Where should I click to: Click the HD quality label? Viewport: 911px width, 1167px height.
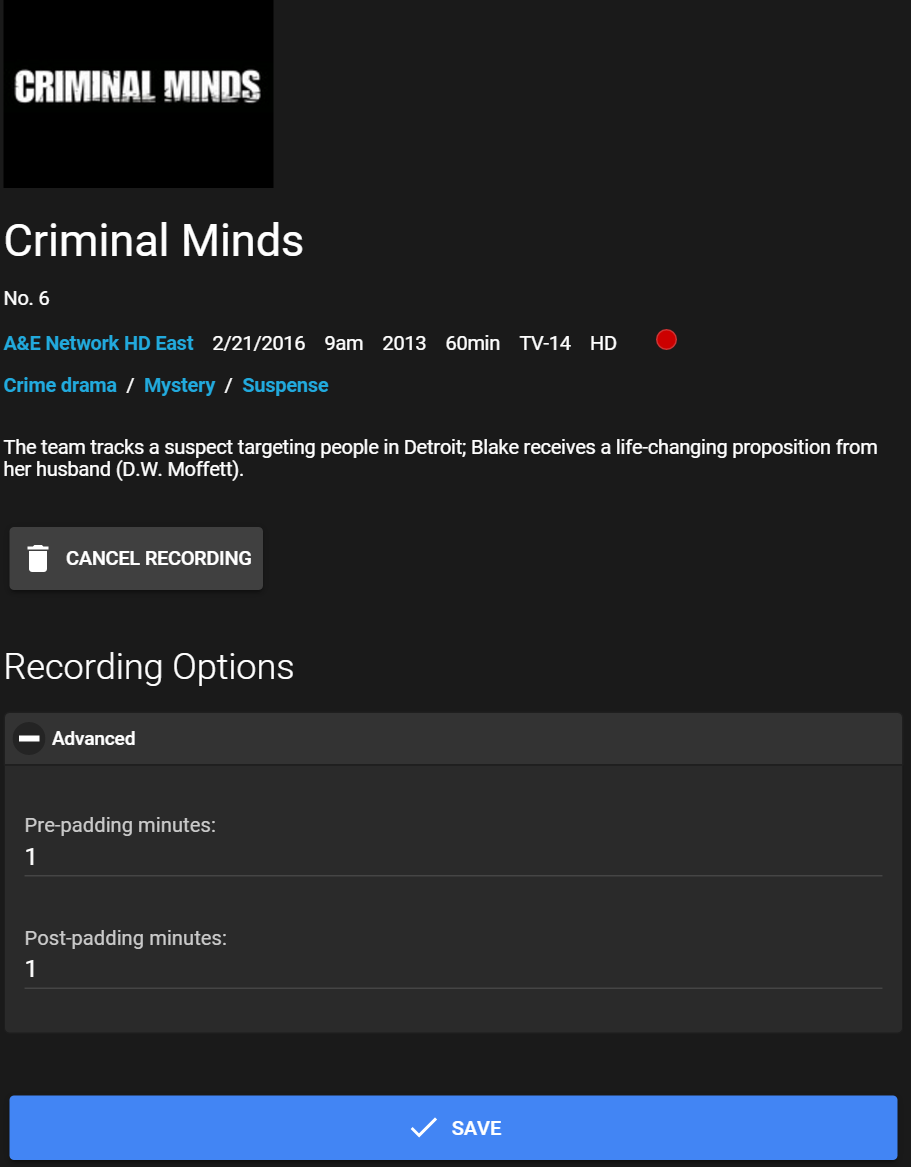(x=603, y=344)
